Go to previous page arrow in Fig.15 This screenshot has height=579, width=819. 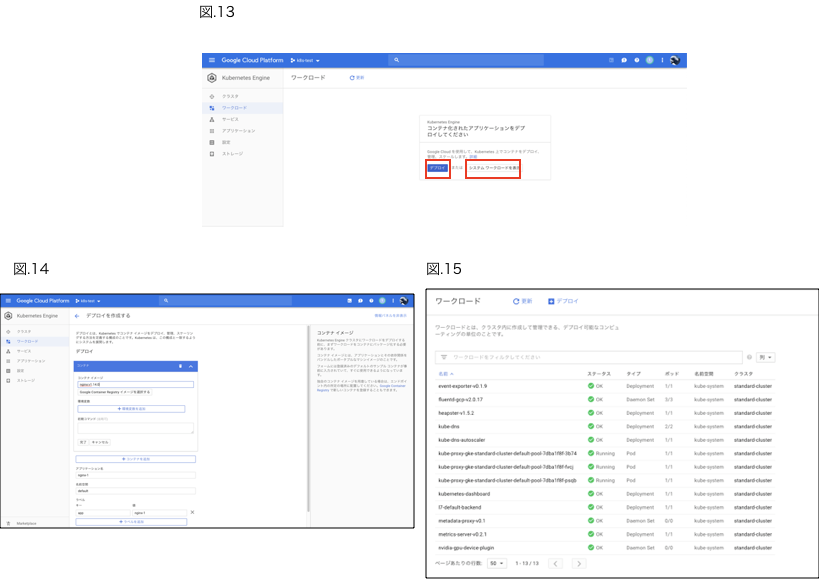tap(555, 563)
